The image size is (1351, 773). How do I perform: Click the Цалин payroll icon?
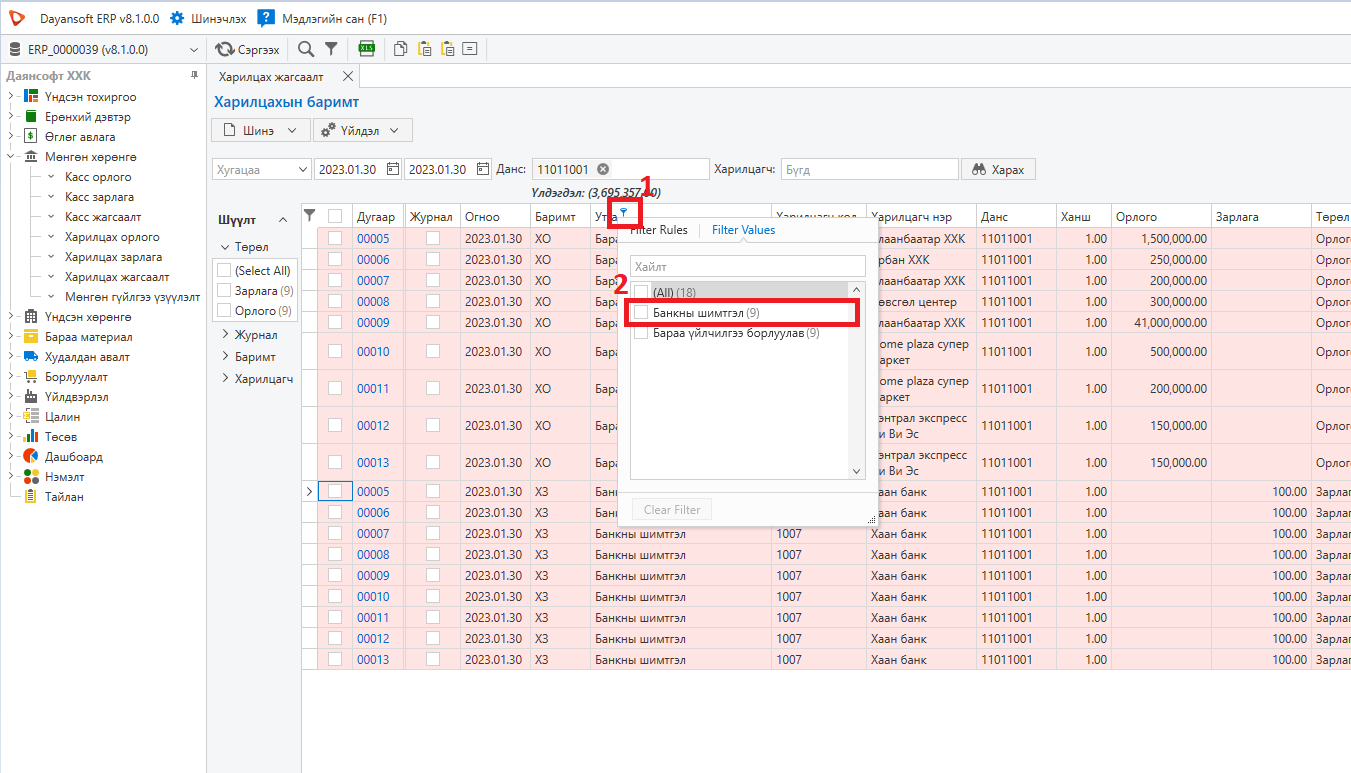(x=31, y=417)
